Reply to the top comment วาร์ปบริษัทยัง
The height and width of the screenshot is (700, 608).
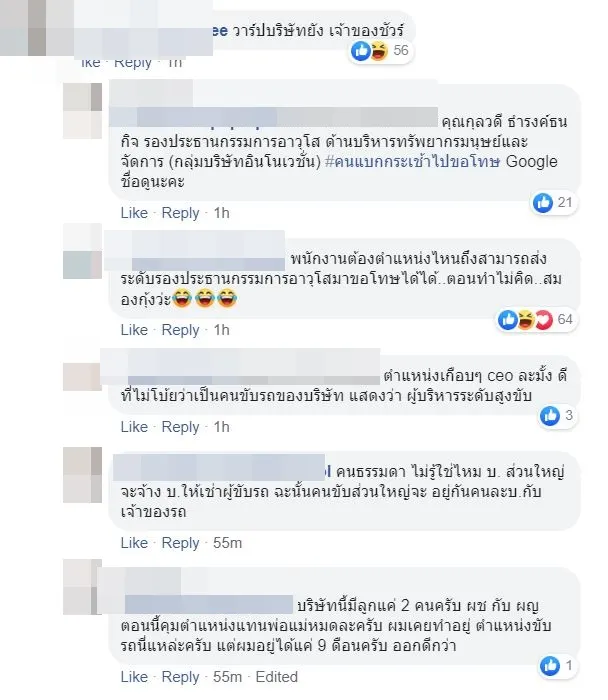point(133,62)
